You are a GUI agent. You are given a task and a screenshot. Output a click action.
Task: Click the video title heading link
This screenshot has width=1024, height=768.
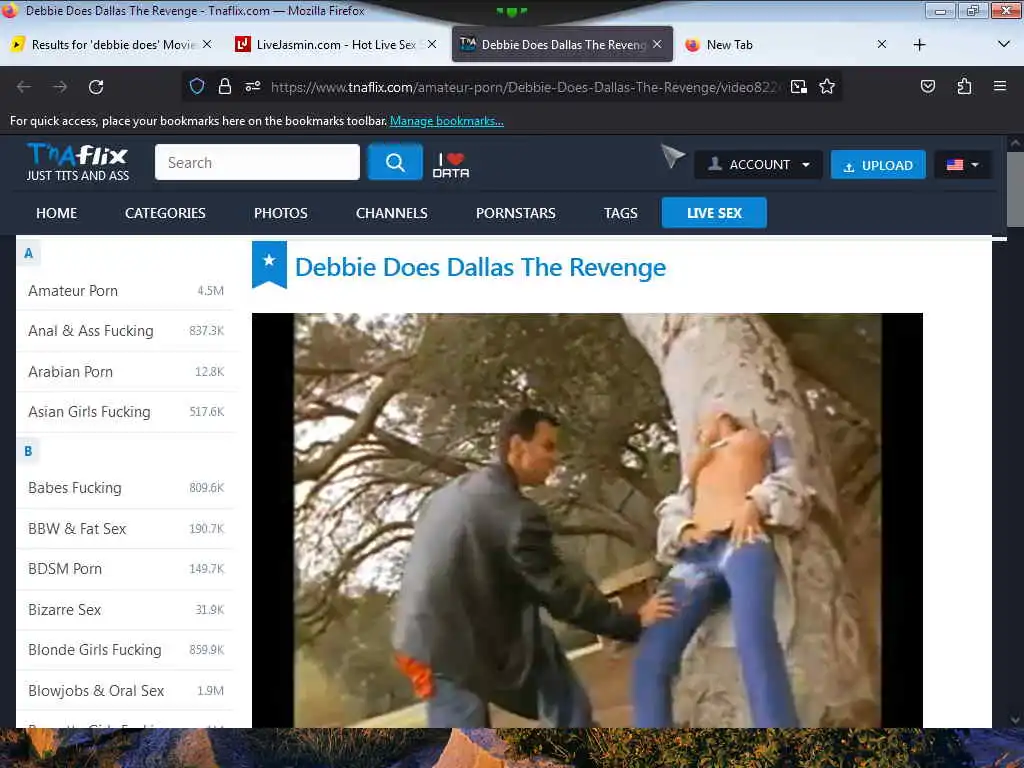pos(481,267)
